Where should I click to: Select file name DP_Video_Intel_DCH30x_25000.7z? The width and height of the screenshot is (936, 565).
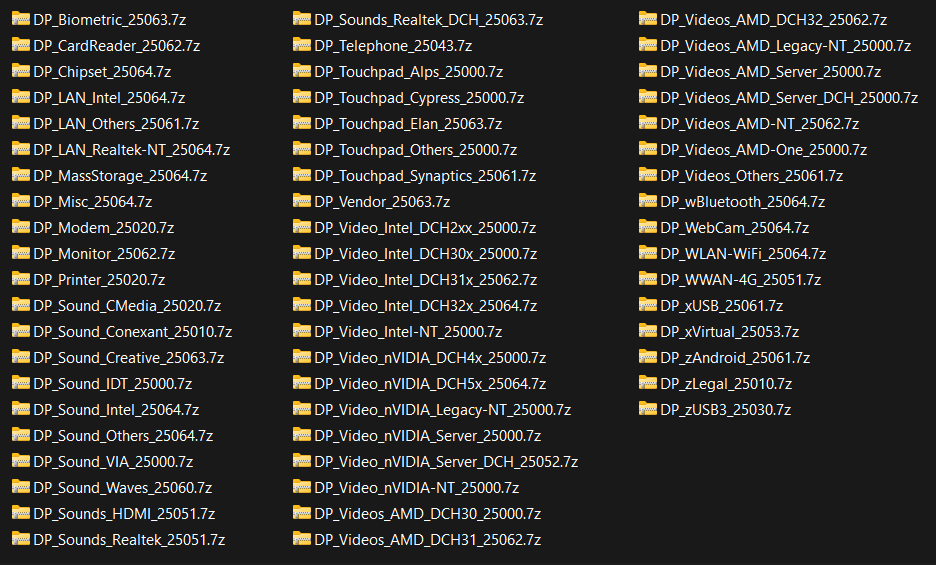coord(426,254)
